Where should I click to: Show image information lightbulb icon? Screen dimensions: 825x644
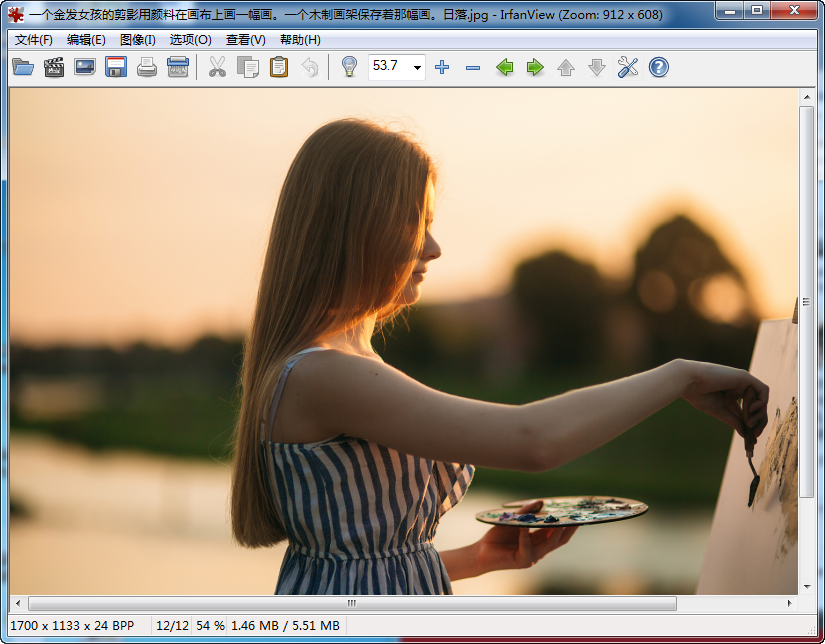[349, 67]
